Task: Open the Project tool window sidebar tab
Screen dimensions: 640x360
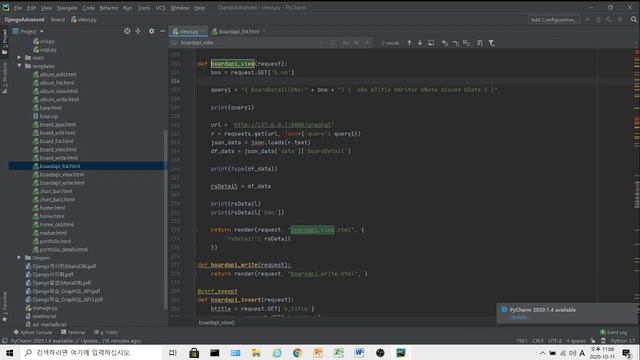Action: 4,42
